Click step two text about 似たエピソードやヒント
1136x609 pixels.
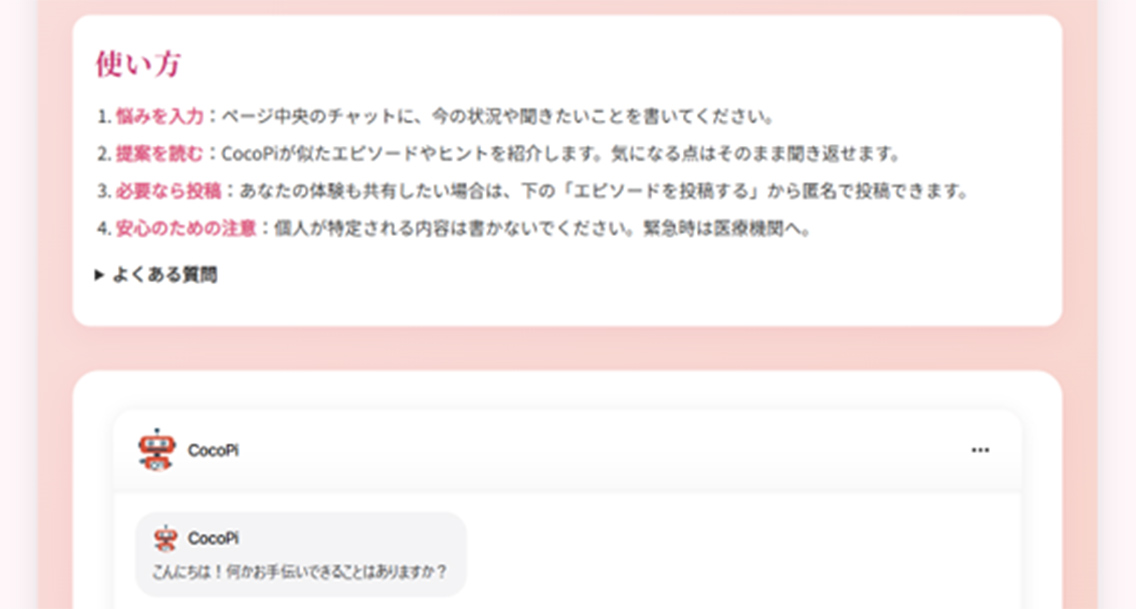click(x=561, y=154)
